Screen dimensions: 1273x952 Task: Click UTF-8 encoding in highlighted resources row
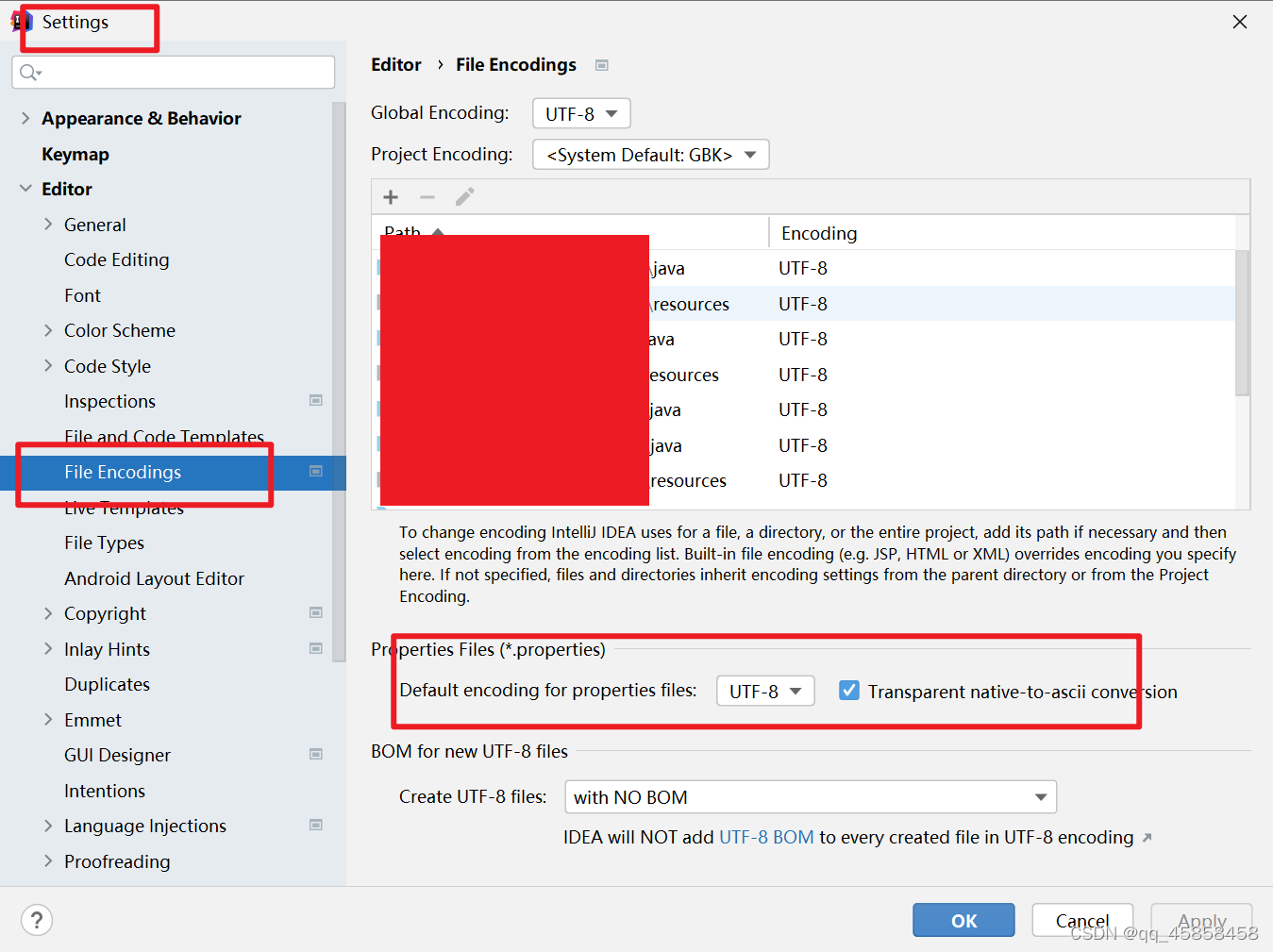803,304
